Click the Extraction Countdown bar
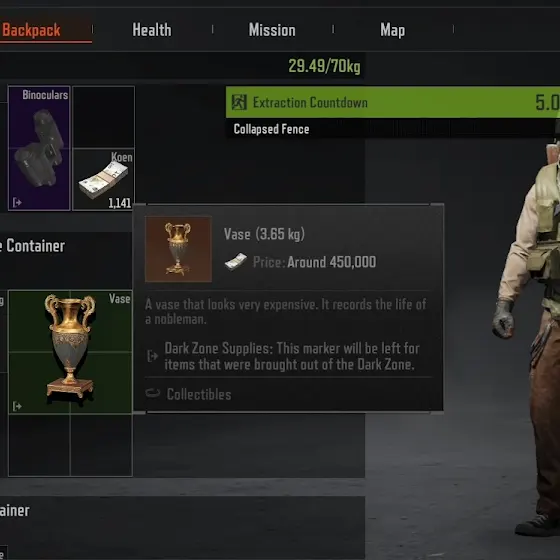The width and height of the screenshot is (560, 560). point(393,102)
